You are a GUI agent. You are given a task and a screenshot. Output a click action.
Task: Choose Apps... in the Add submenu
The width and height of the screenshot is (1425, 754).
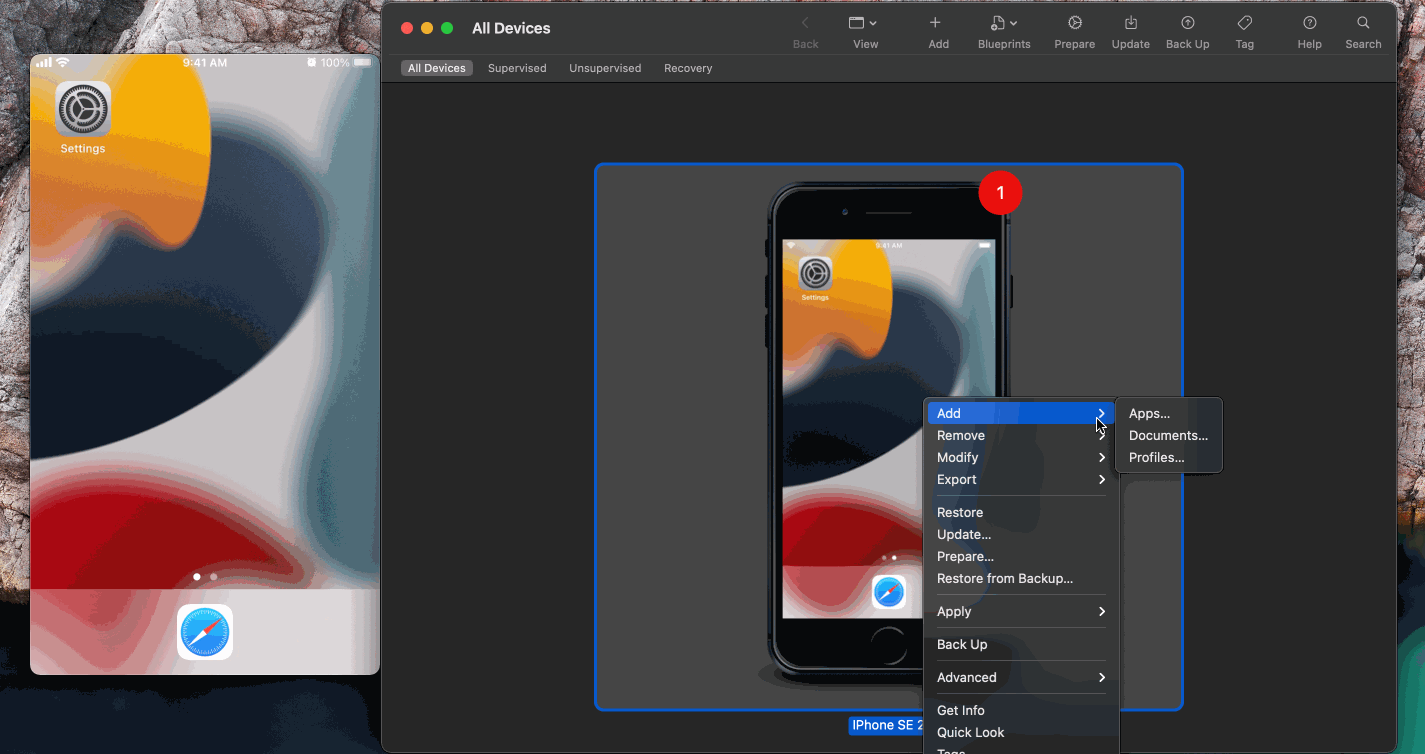1169,413
